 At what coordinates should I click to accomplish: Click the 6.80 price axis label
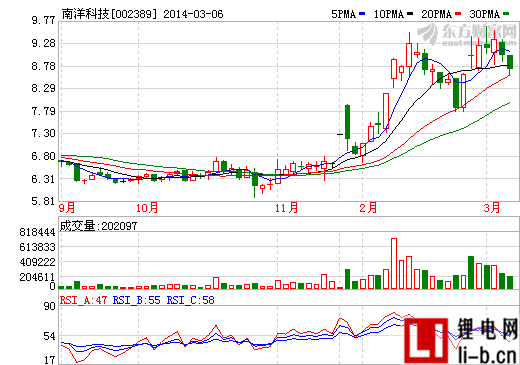(43, 156)
